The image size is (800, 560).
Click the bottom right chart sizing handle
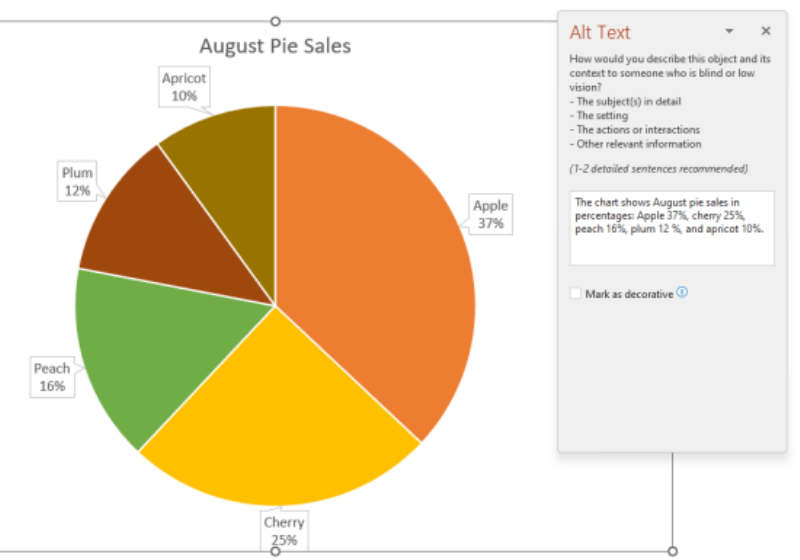(x=672, y=551)
